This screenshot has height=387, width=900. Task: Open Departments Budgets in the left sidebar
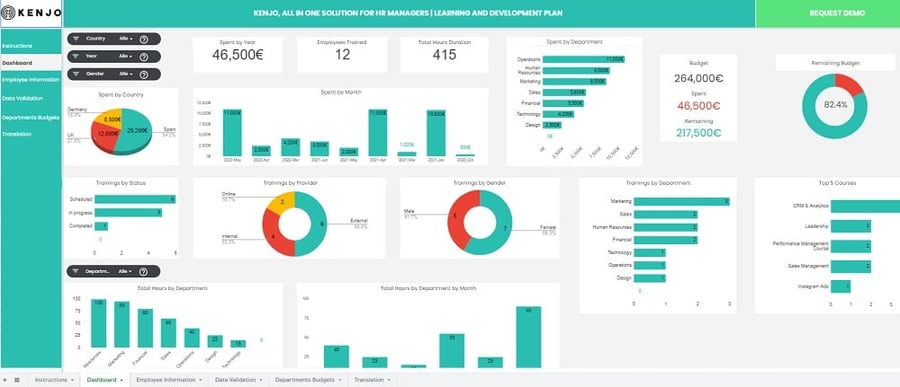click(x=31, y=117)
